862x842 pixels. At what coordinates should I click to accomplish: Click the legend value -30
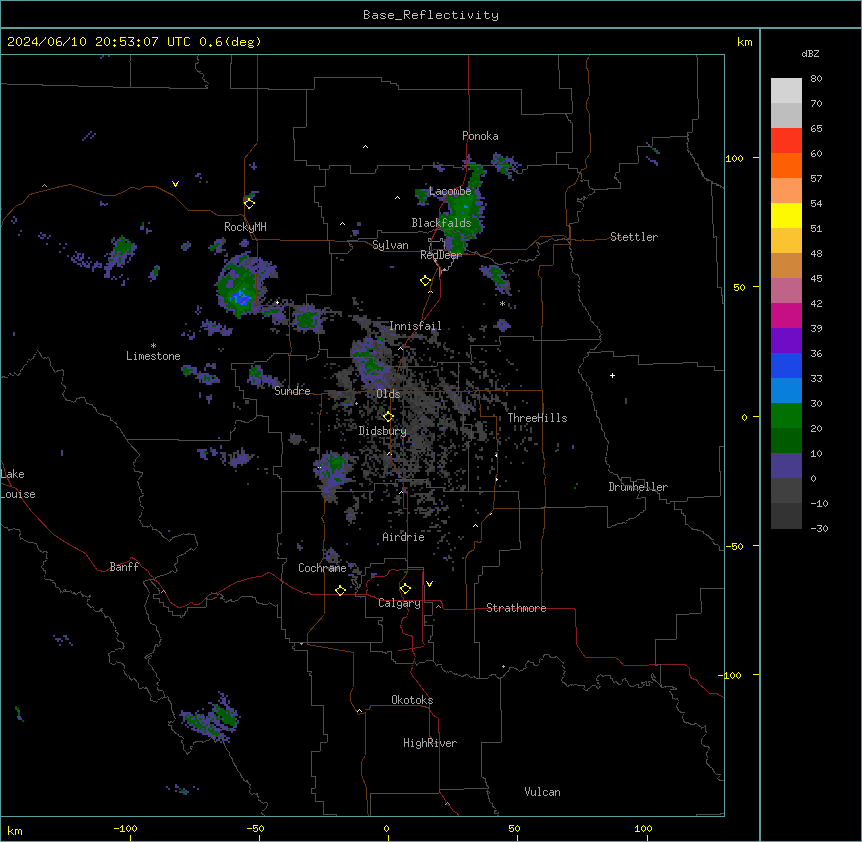(819, 528)
